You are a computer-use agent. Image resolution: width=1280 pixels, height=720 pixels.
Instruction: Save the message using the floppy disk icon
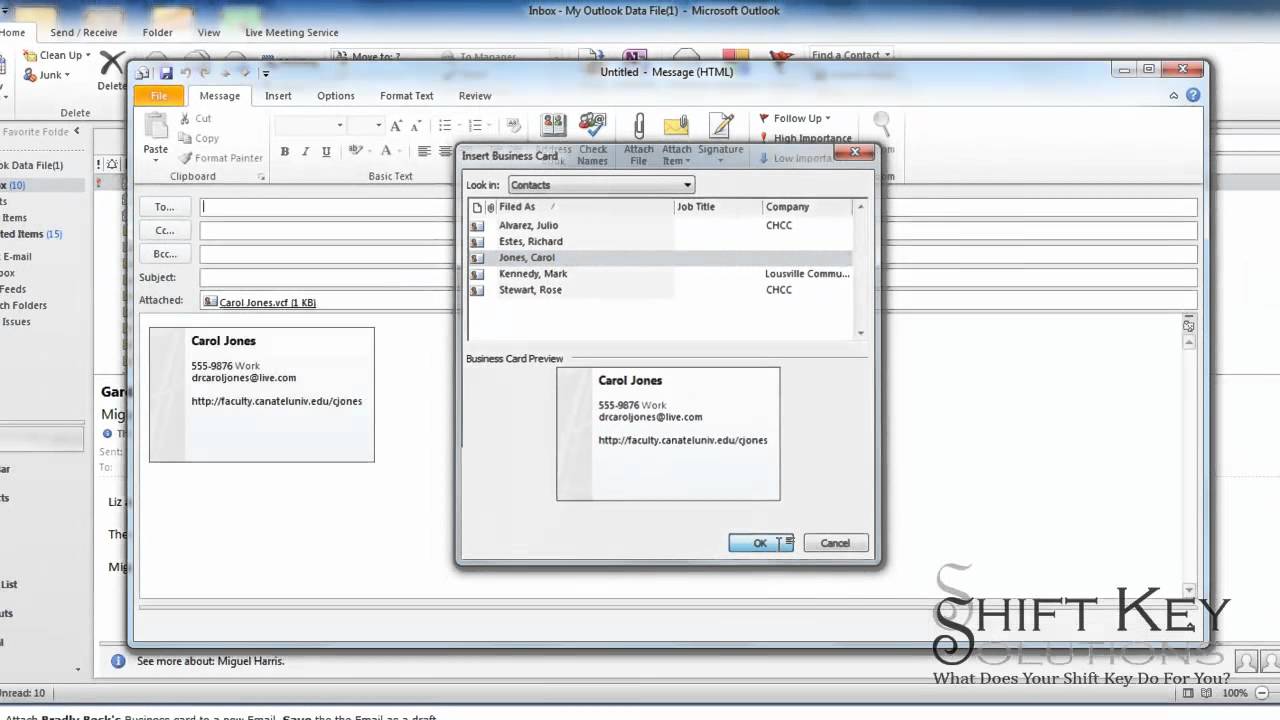click(166, 73)
